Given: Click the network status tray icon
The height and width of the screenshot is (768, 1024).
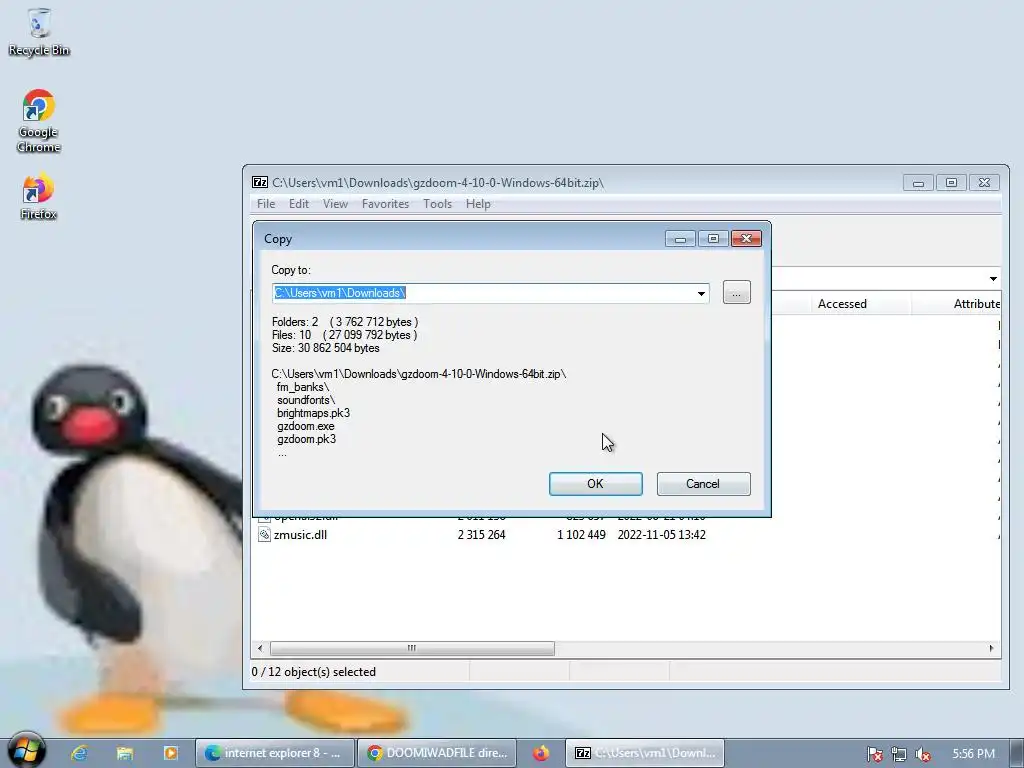Looking at the screenshot, I should point(899,754).
